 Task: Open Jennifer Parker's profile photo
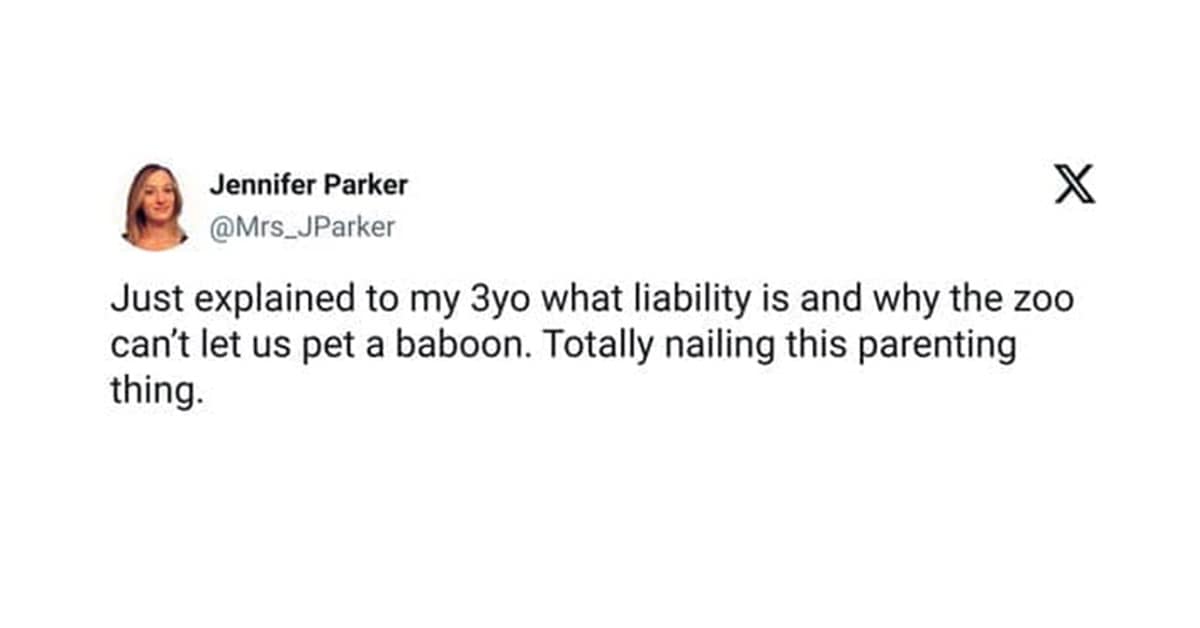[155, 206]
